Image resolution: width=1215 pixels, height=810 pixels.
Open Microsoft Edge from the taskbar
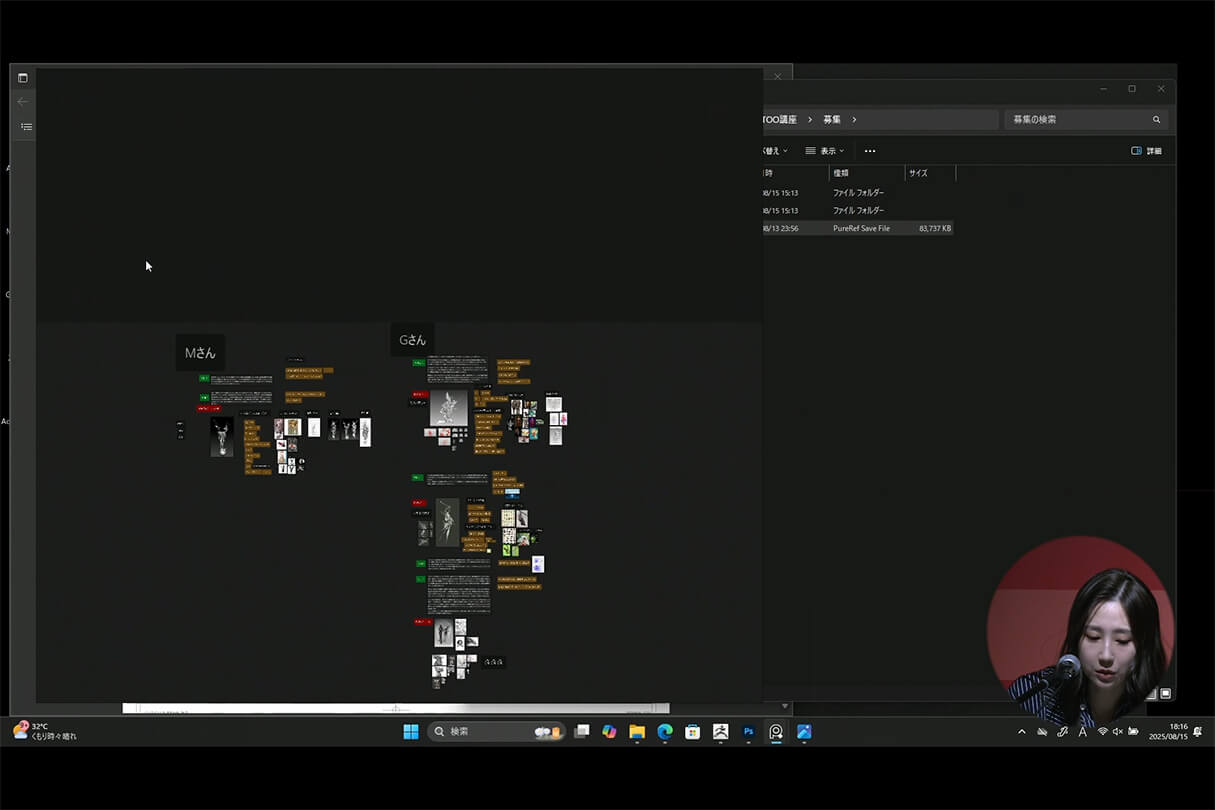[x=665, y=732]
